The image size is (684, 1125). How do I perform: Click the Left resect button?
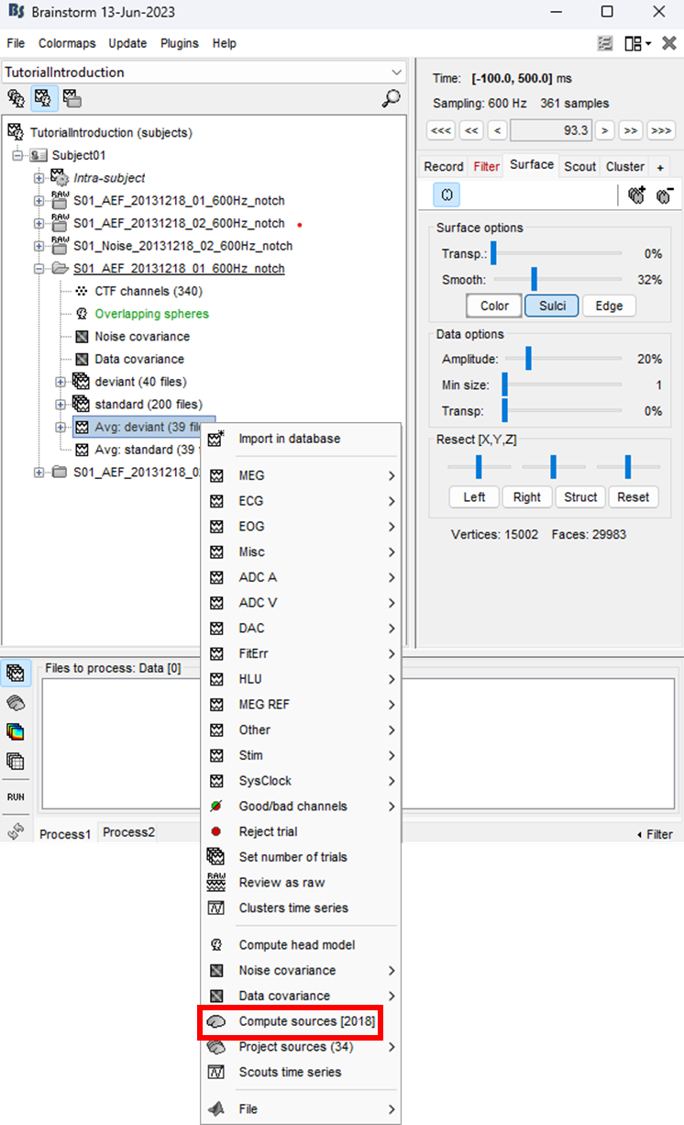click(x=474, y=497)
